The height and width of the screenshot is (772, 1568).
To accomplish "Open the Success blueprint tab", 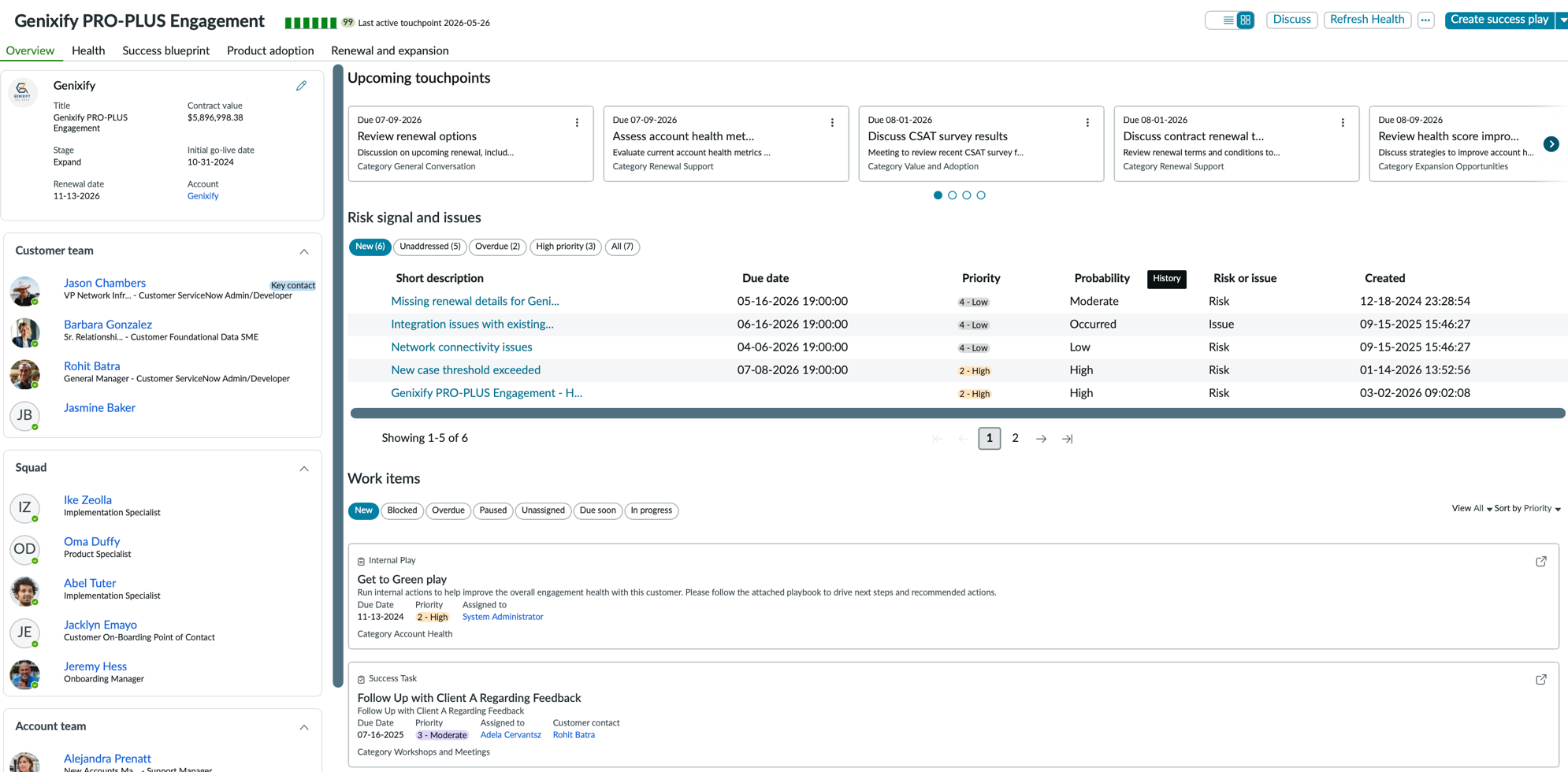I will 165,50.
